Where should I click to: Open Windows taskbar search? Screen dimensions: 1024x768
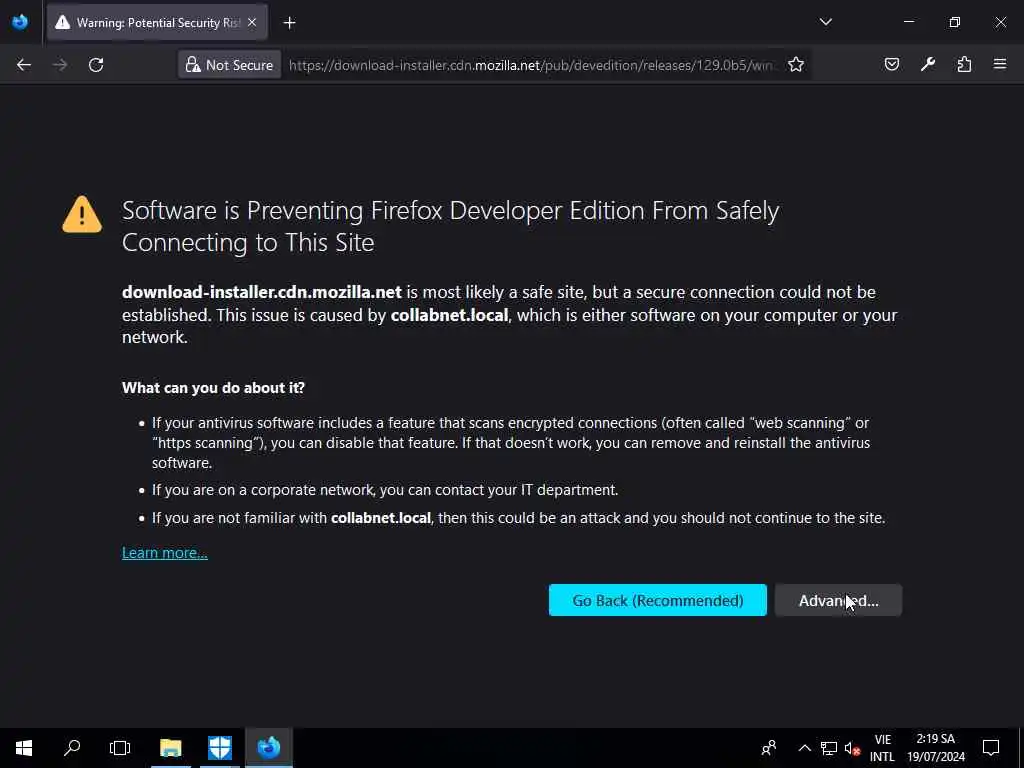click(72, 748)
